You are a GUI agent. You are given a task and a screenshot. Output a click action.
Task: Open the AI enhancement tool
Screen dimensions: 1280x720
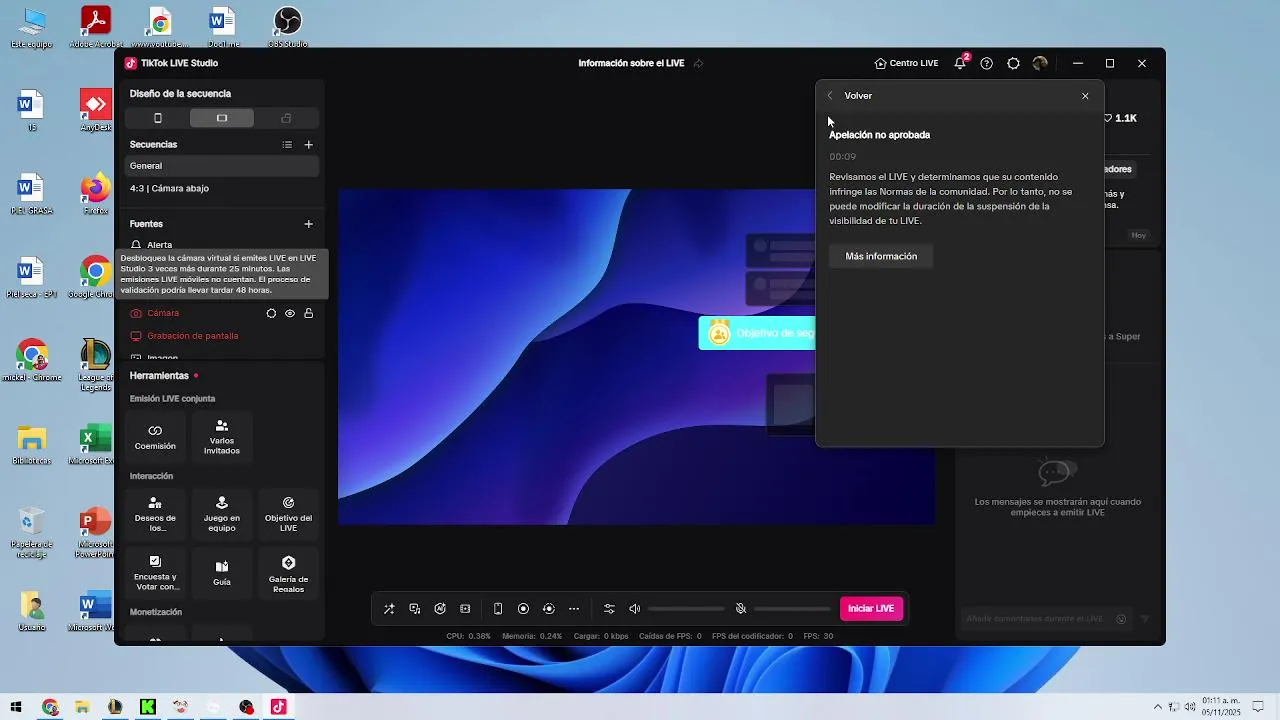click(x=440, y=609)
